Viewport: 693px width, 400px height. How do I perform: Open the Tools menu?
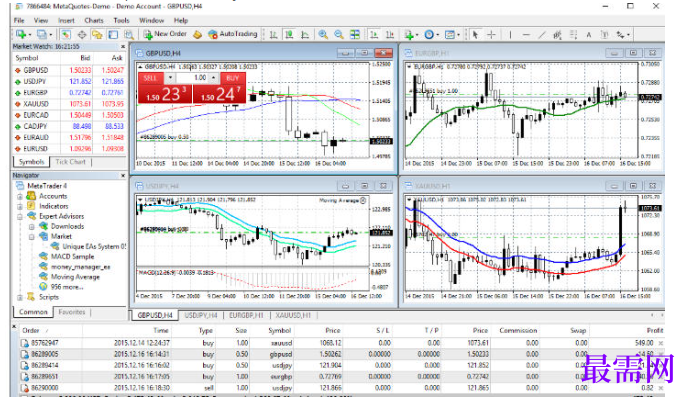tap(121, 20)
